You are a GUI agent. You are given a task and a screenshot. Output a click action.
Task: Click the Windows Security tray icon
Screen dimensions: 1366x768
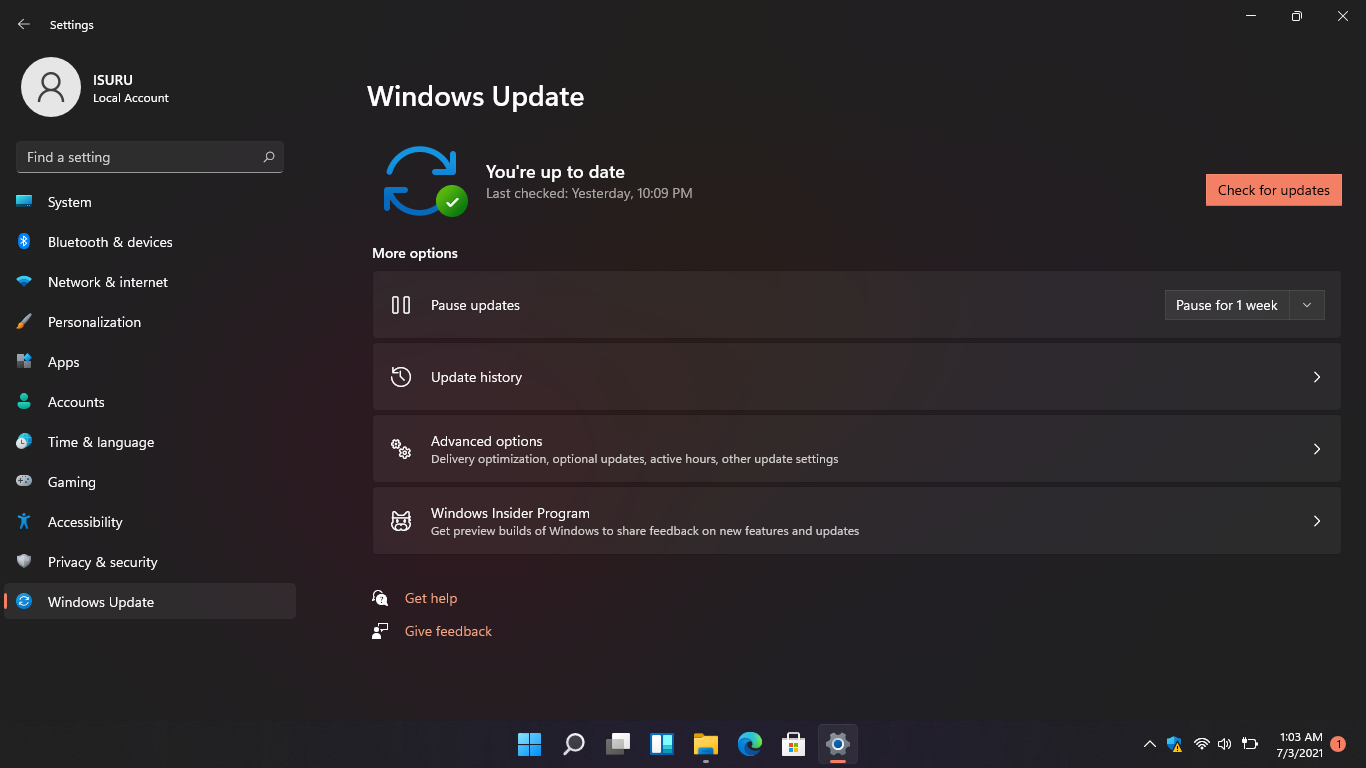click(x=1175, y=744)
